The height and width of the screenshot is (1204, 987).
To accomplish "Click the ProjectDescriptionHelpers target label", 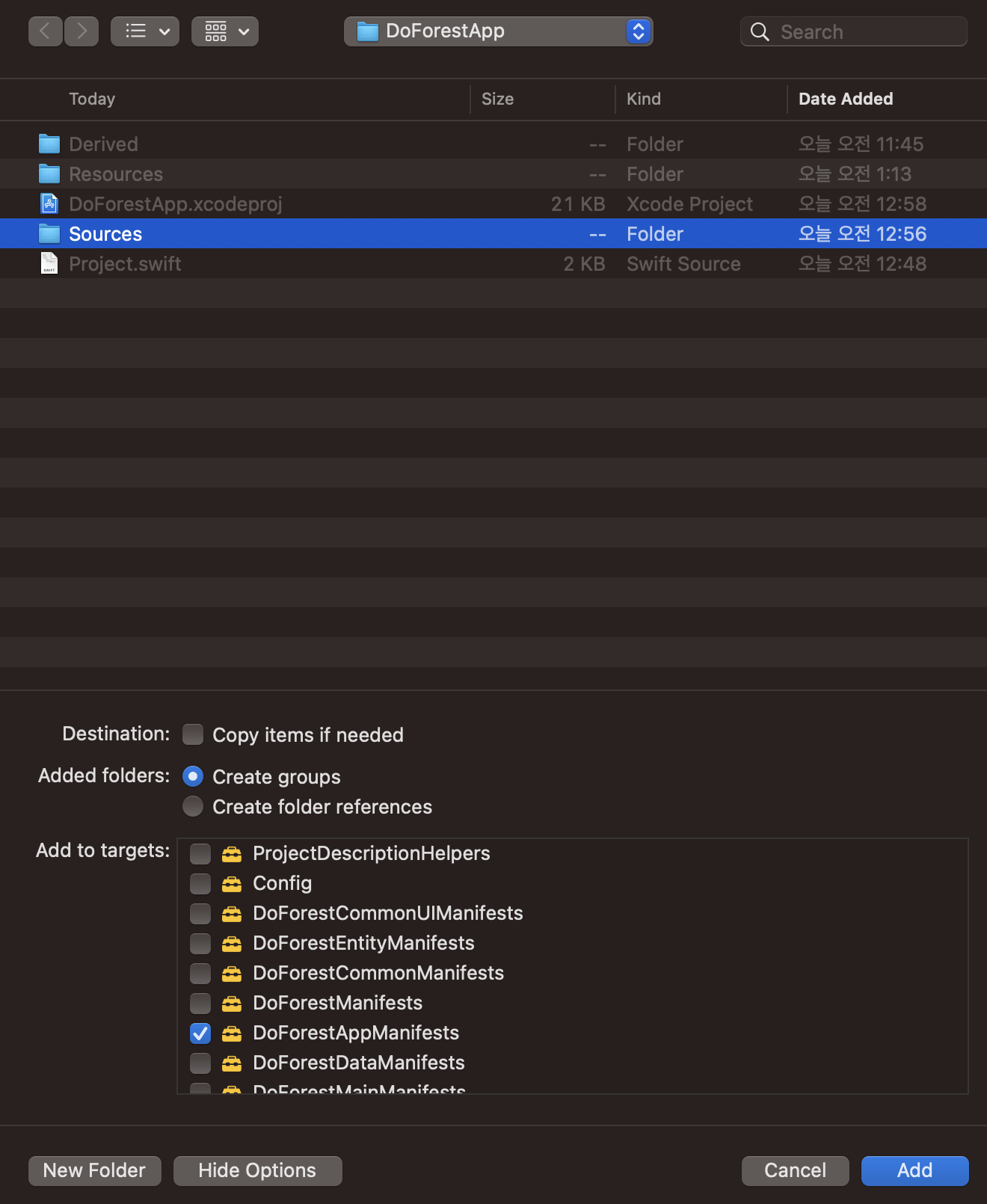I will pos(372,853).
